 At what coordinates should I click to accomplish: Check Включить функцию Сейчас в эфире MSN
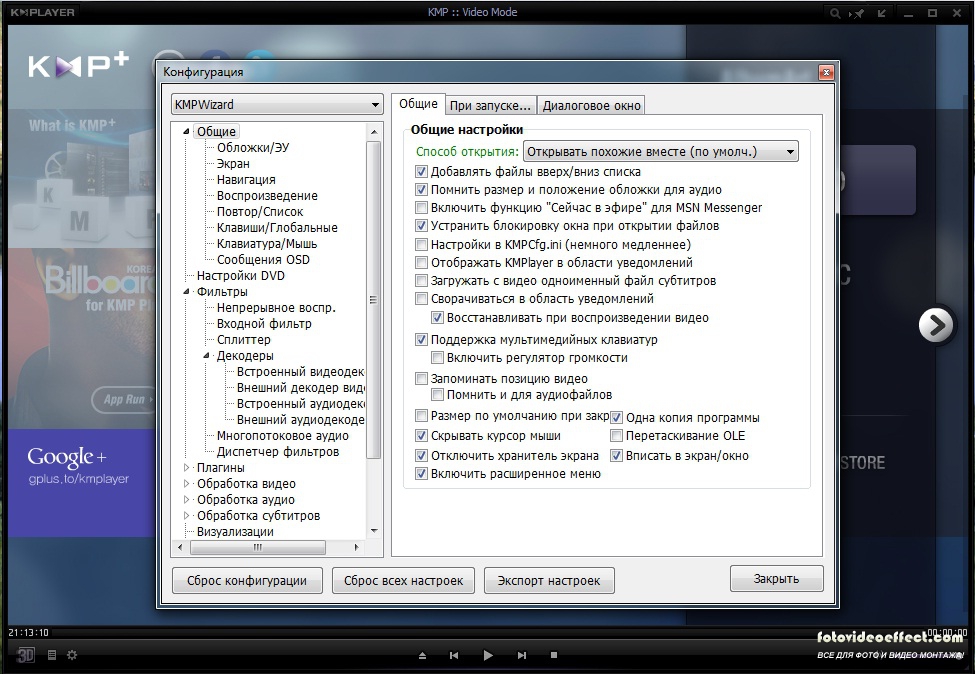(422, 208)
